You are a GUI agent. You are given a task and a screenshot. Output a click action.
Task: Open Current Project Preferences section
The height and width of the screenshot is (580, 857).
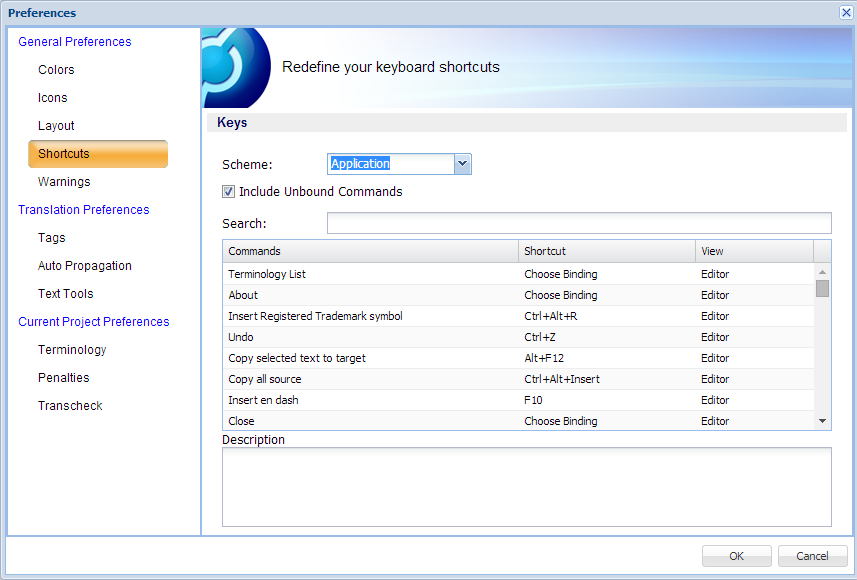(93, 321)
